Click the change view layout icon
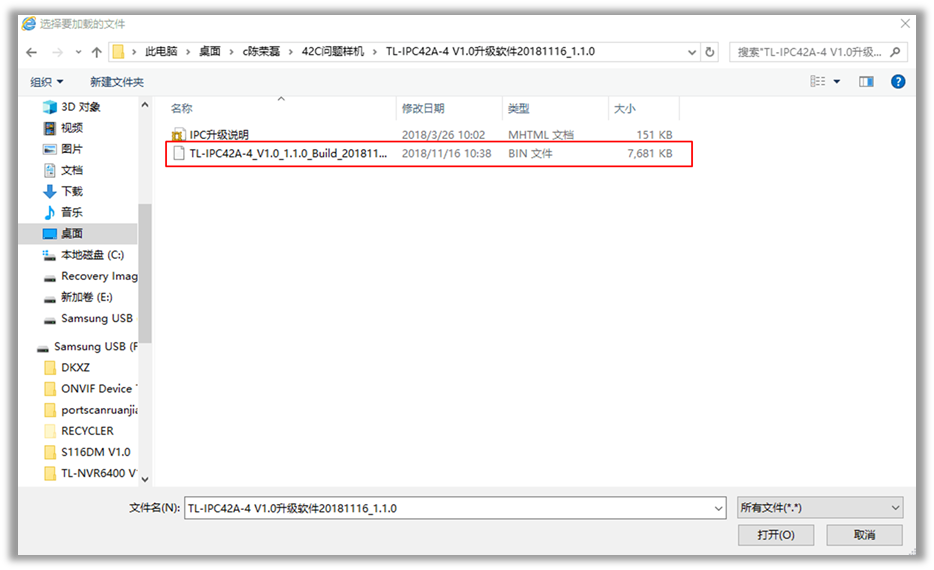The height and width of the screenshot is (570, 934). click(817, 82)
